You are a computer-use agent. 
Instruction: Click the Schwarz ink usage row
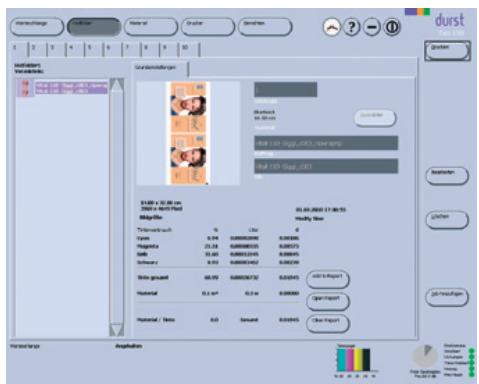click(x=218, y=262)
